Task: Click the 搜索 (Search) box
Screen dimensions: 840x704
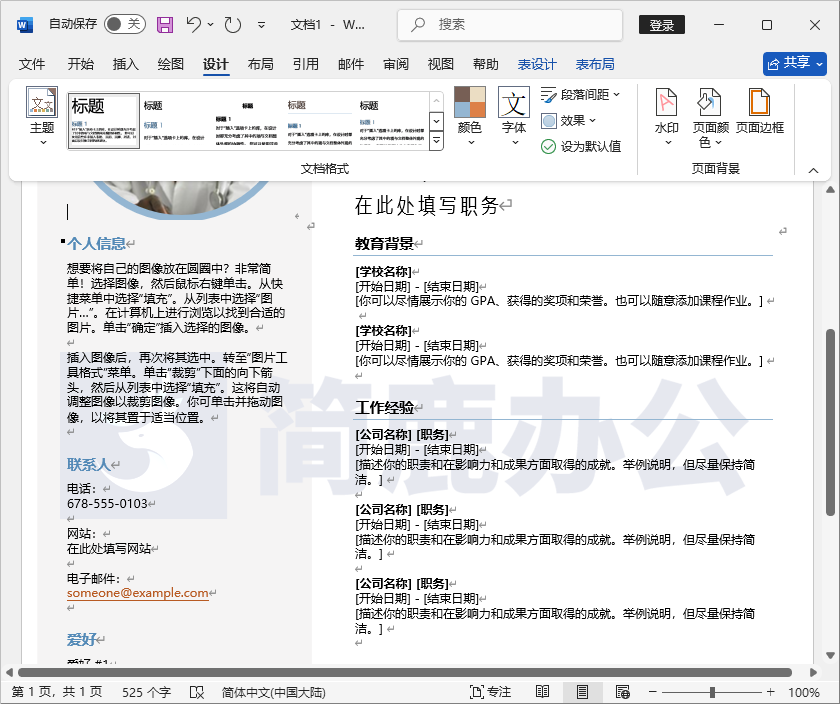Action: 510,24
